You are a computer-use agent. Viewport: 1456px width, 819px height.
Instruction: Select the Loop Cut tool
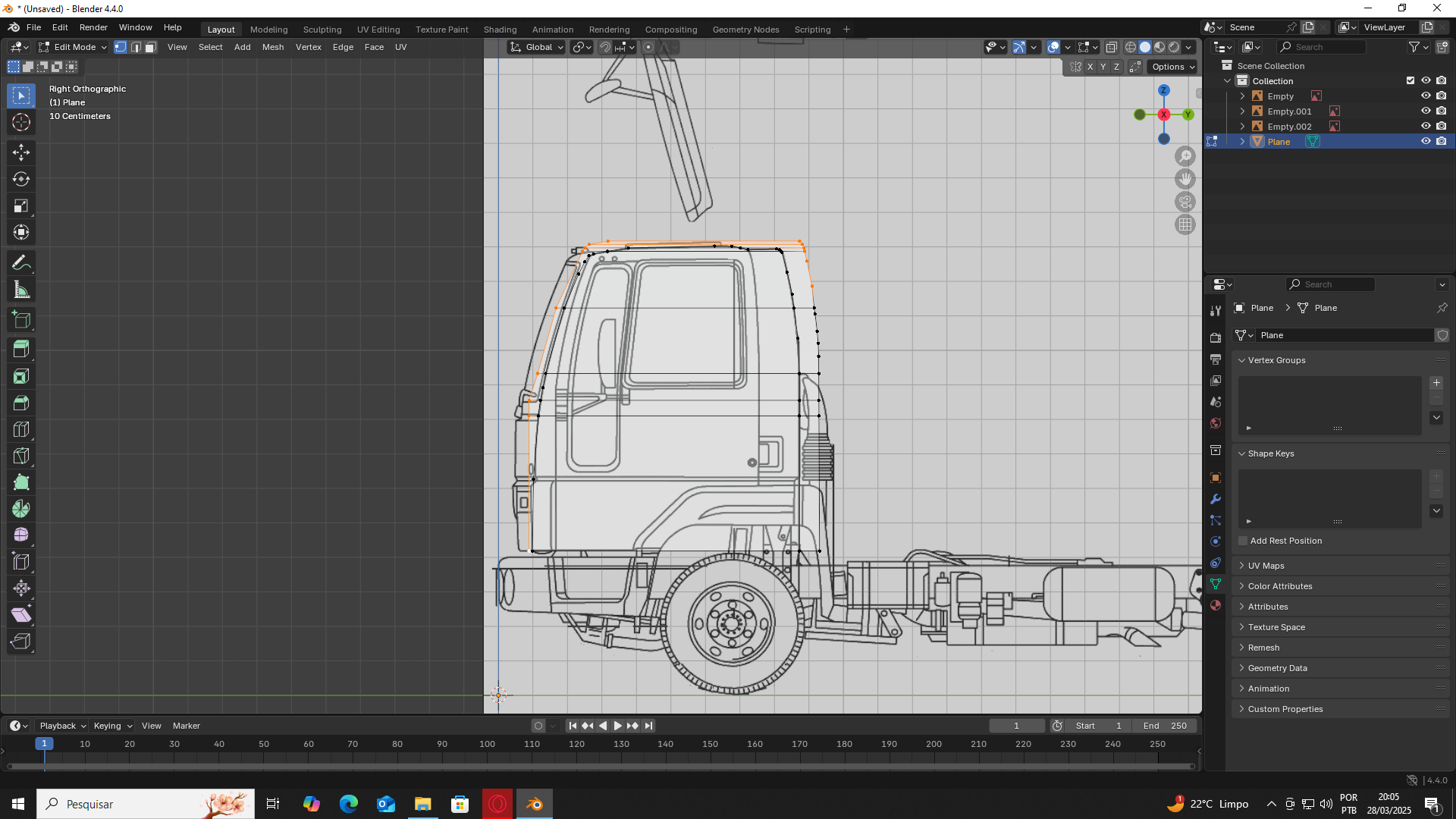pos(21,429)
